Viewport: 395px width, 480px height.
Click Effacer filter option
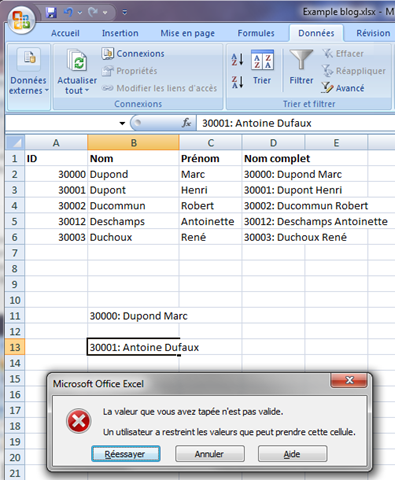pos(343,53)
